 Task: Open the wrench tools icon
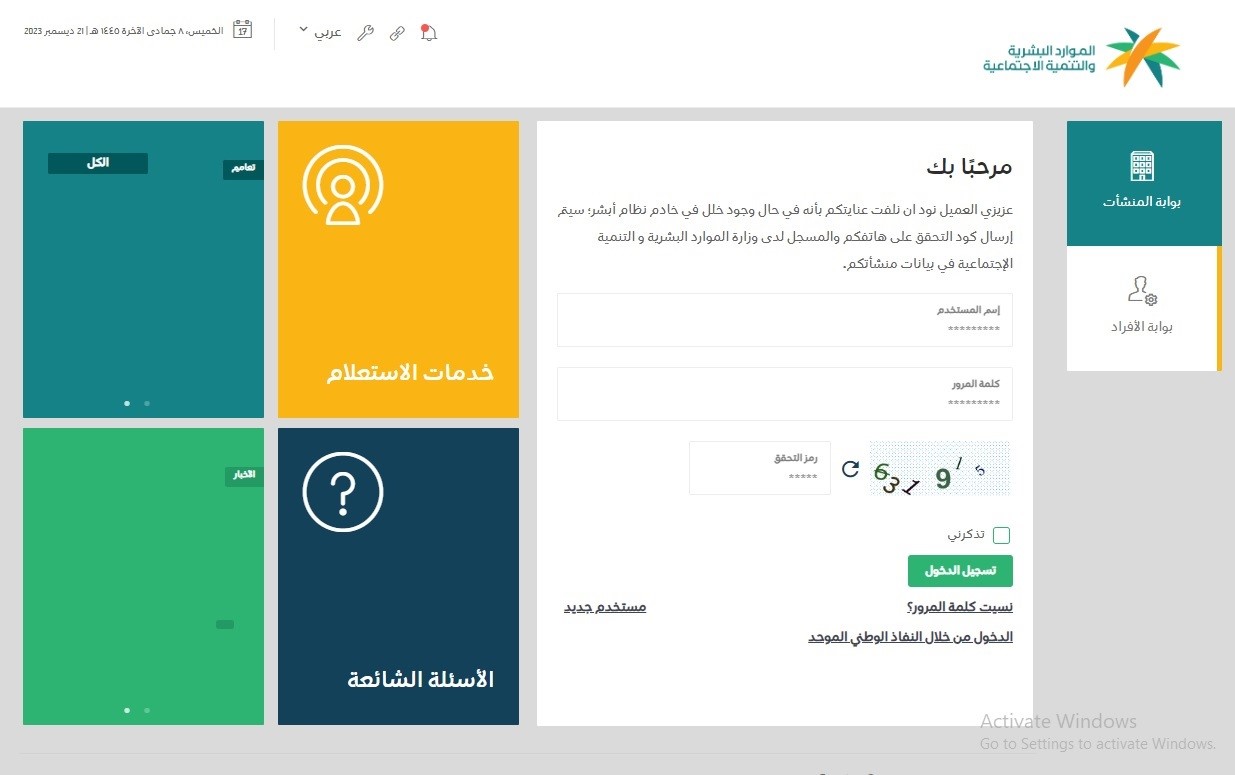(365, 32)
